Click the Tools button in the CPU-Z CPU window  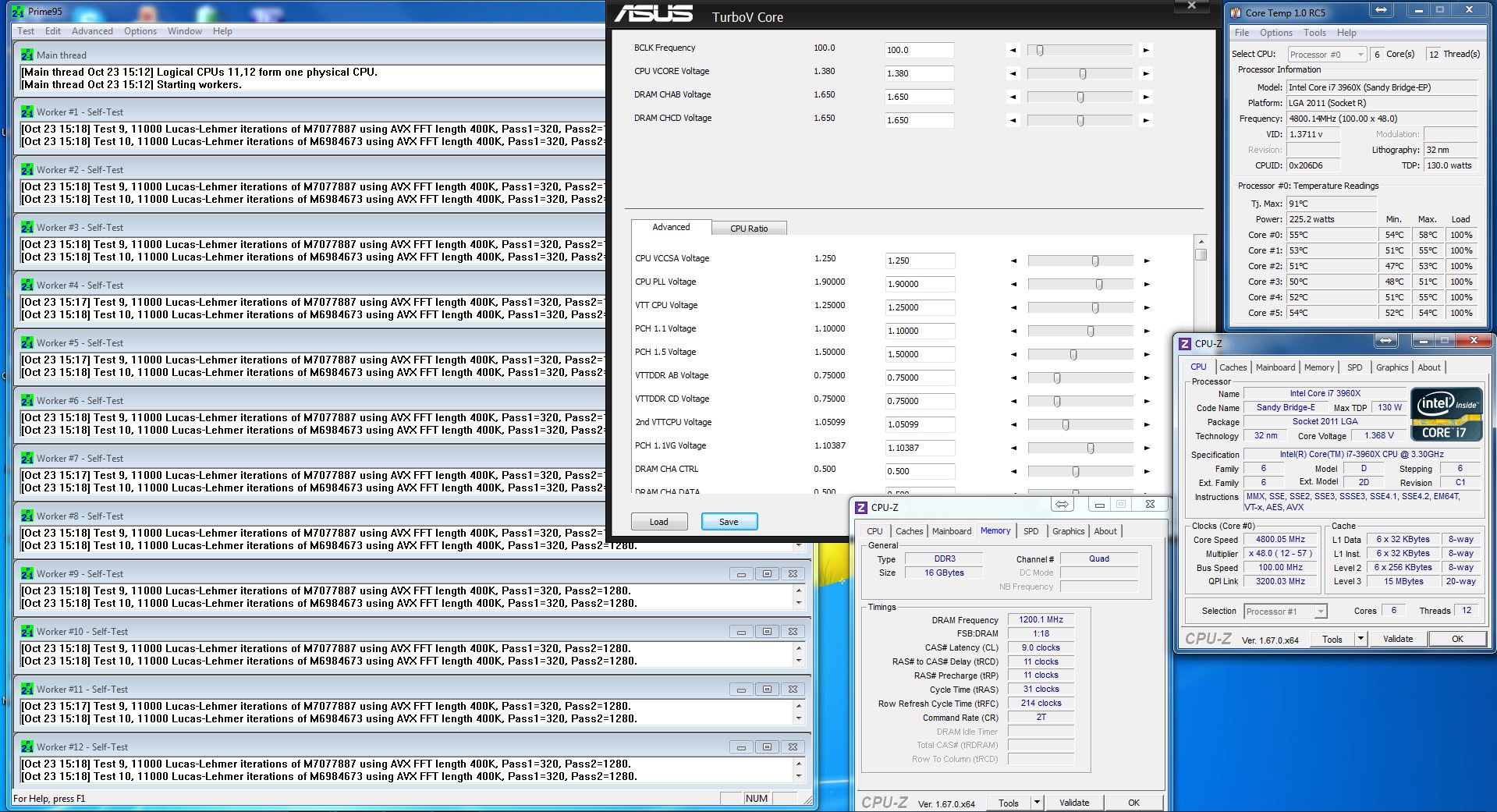coord(1332,639)
